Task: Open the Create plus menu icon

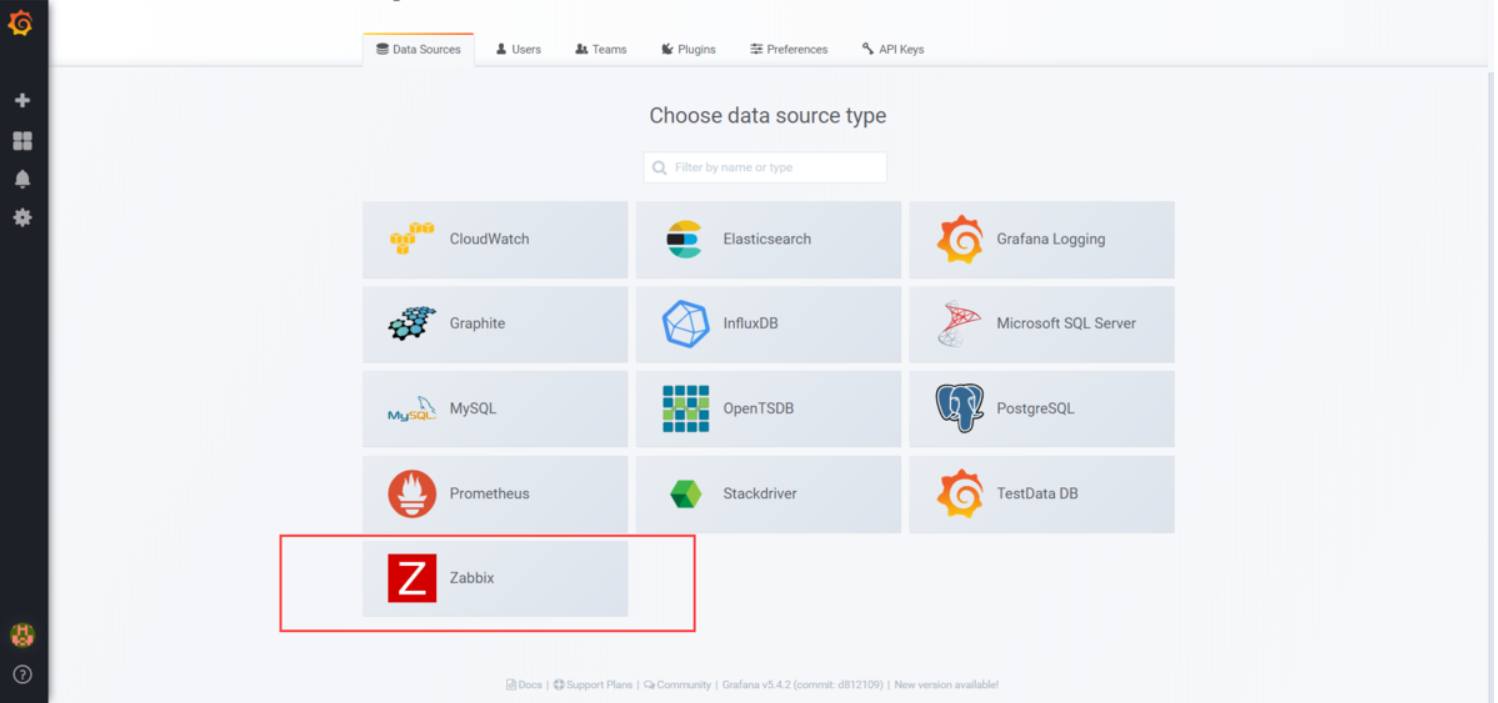Action: 22,100
